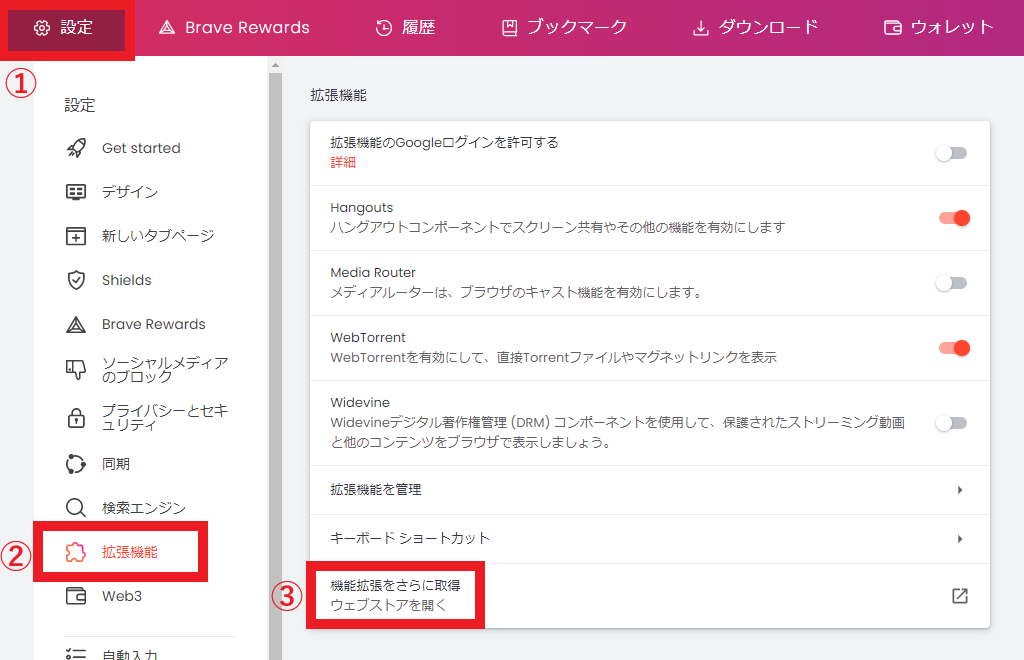
Task: Click the ウォレット wallet icon in the top bar
Action: click(893, 27)
